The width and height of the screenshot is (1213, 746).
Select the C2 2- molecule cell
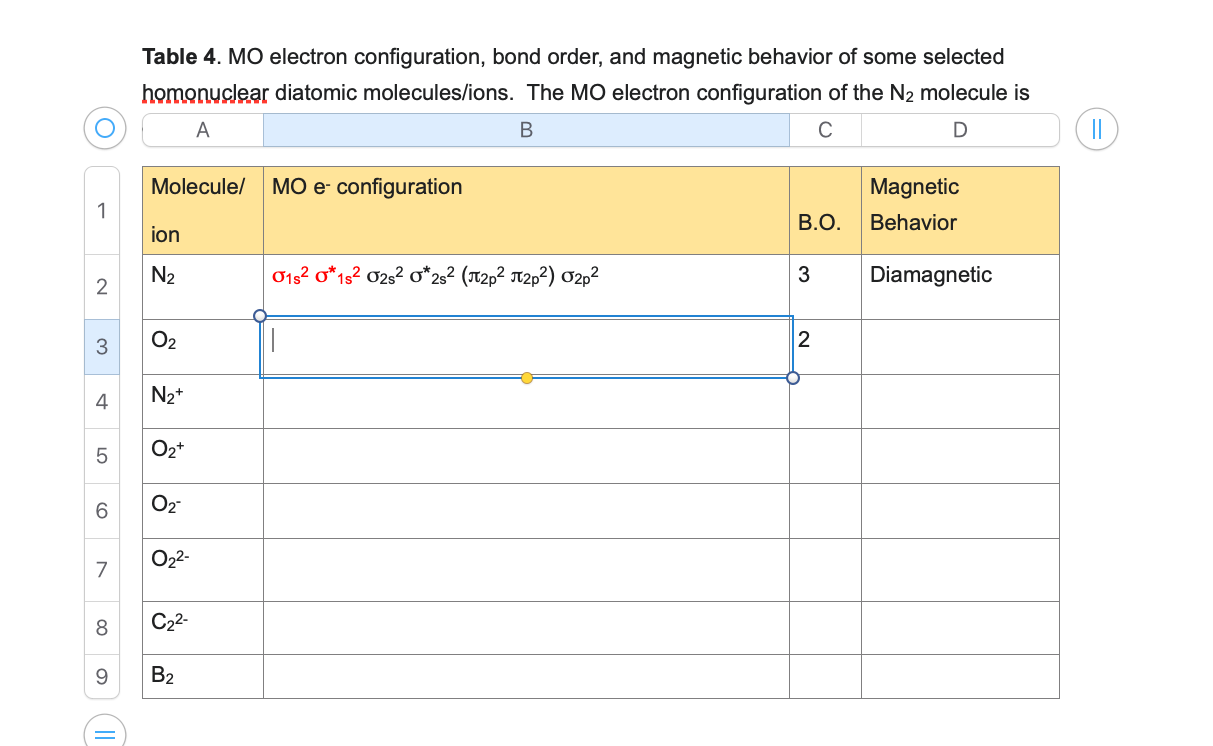pyautogui.click(x=202, y=628)
